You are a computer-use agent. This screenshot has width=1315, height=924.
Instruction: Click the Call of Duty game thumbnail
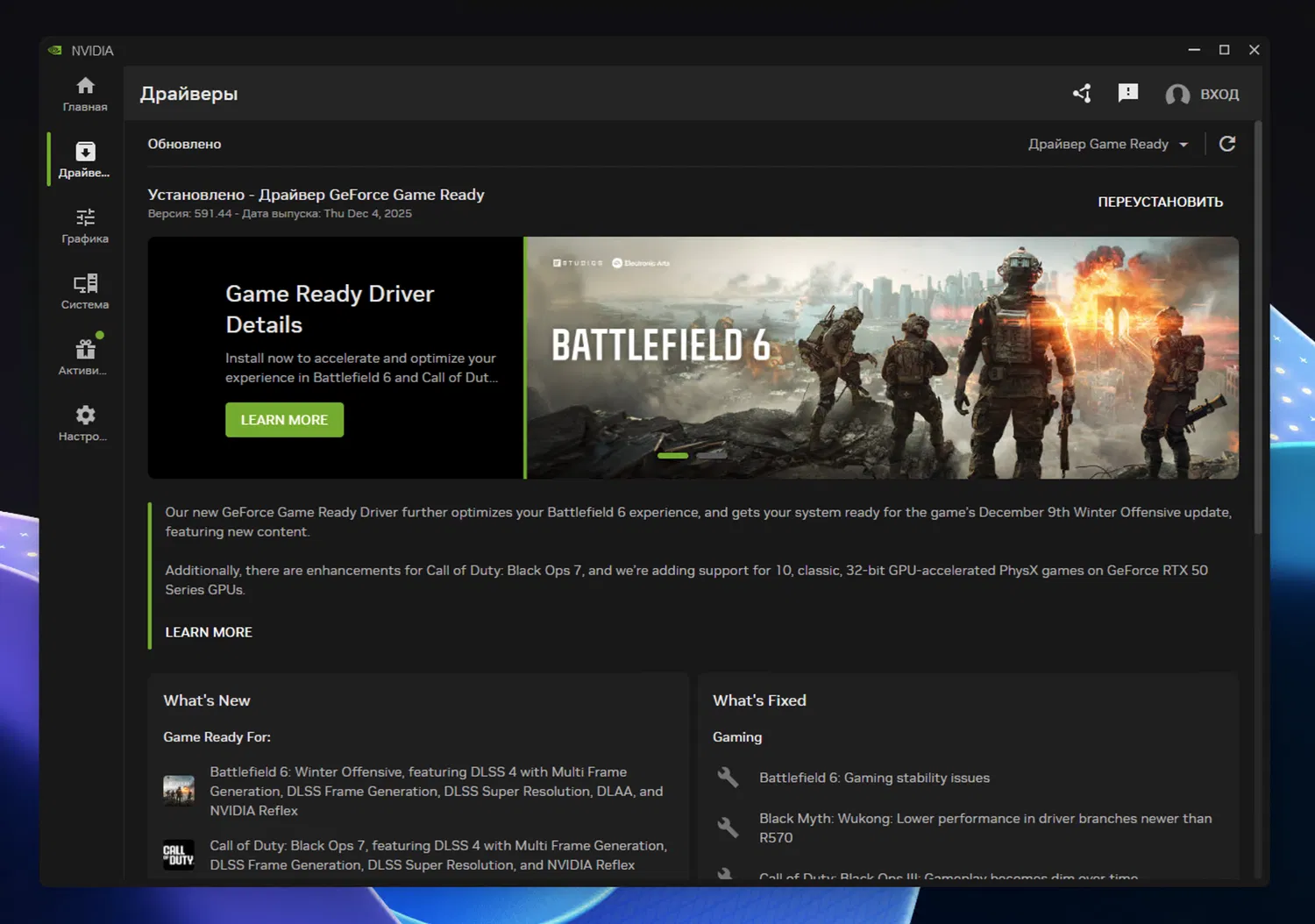179,855
